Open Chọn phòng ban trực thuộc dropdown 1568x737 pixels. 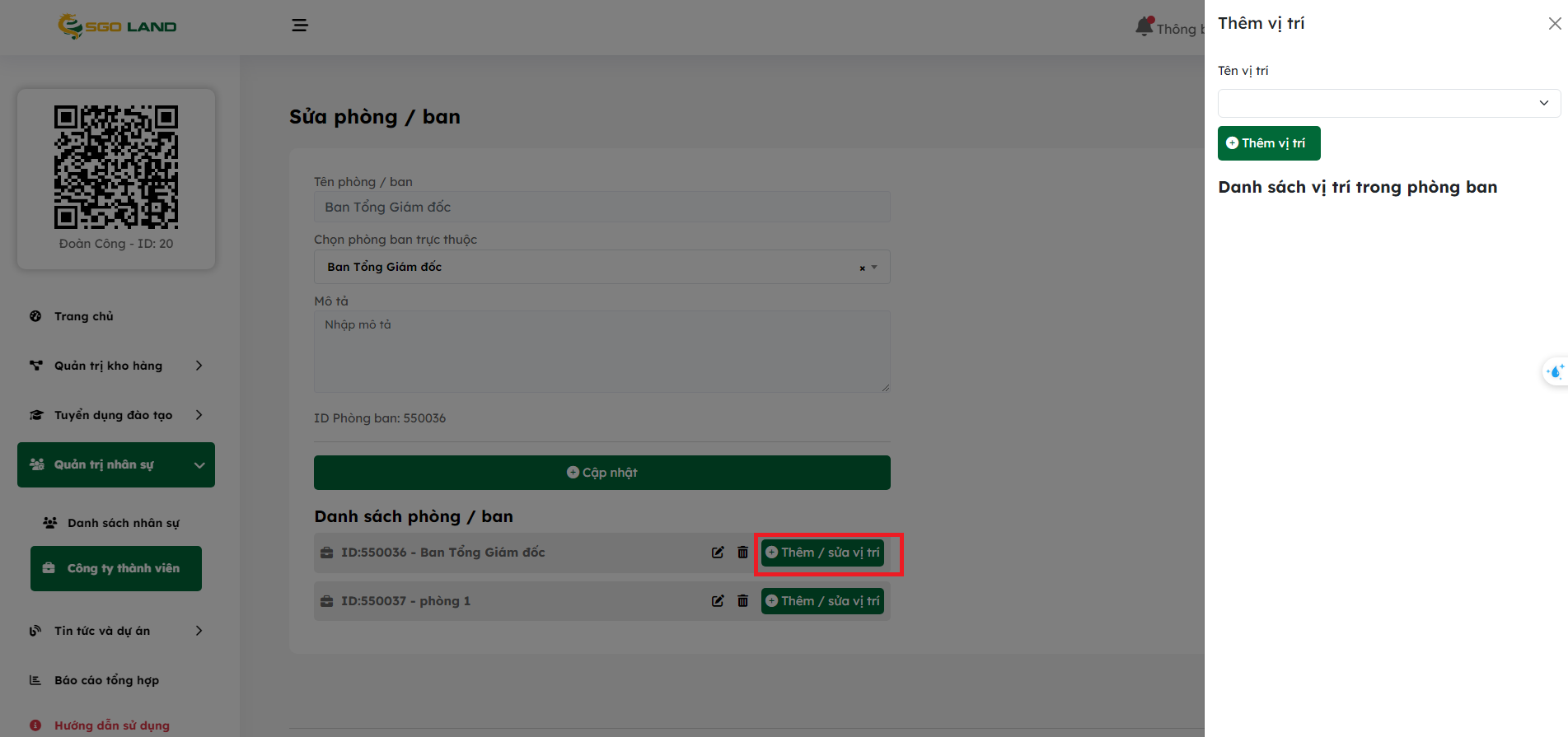(x=601, y=267)
